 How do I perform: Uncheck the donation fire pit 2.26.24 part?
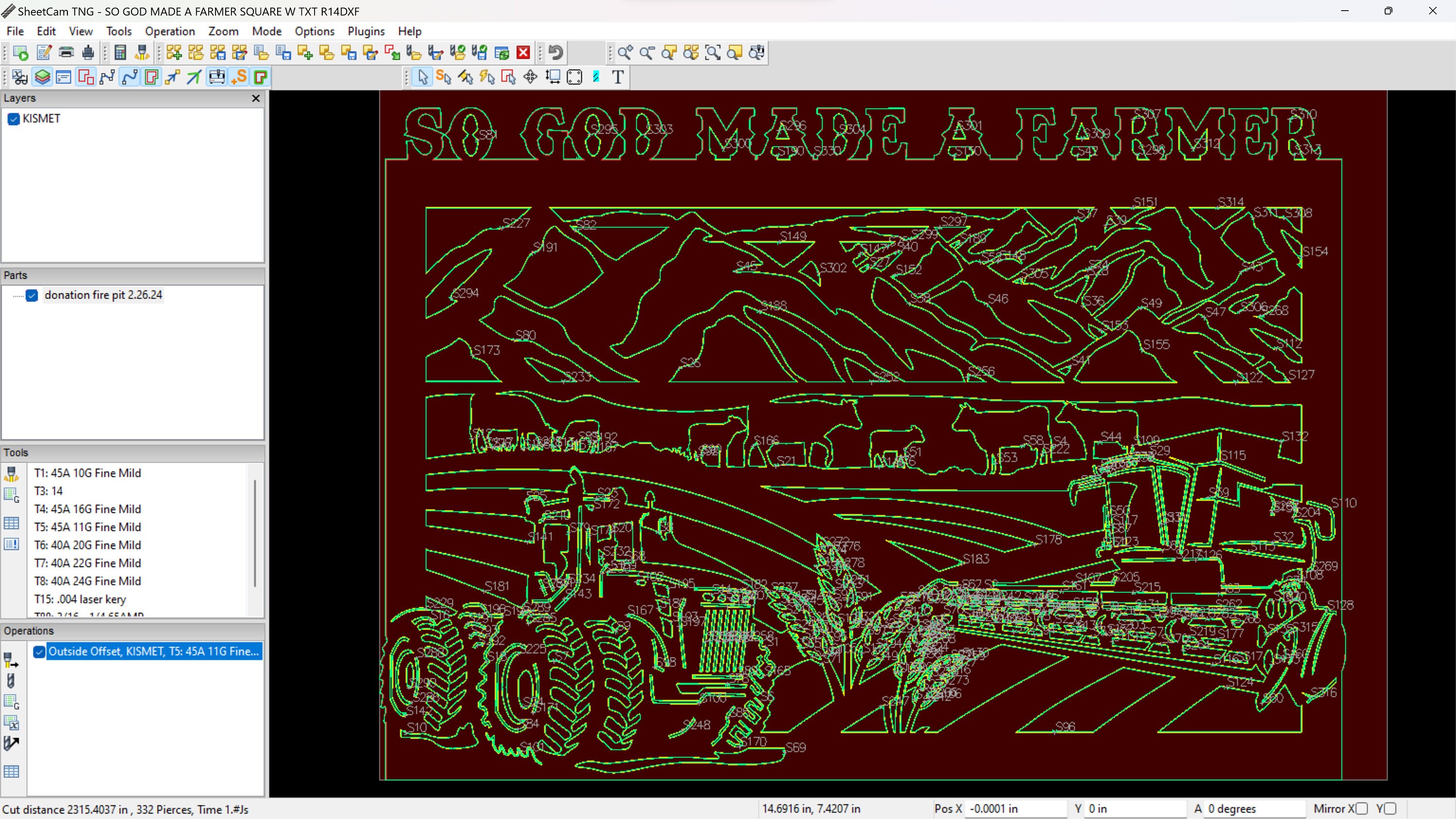(x=32, y=295)
